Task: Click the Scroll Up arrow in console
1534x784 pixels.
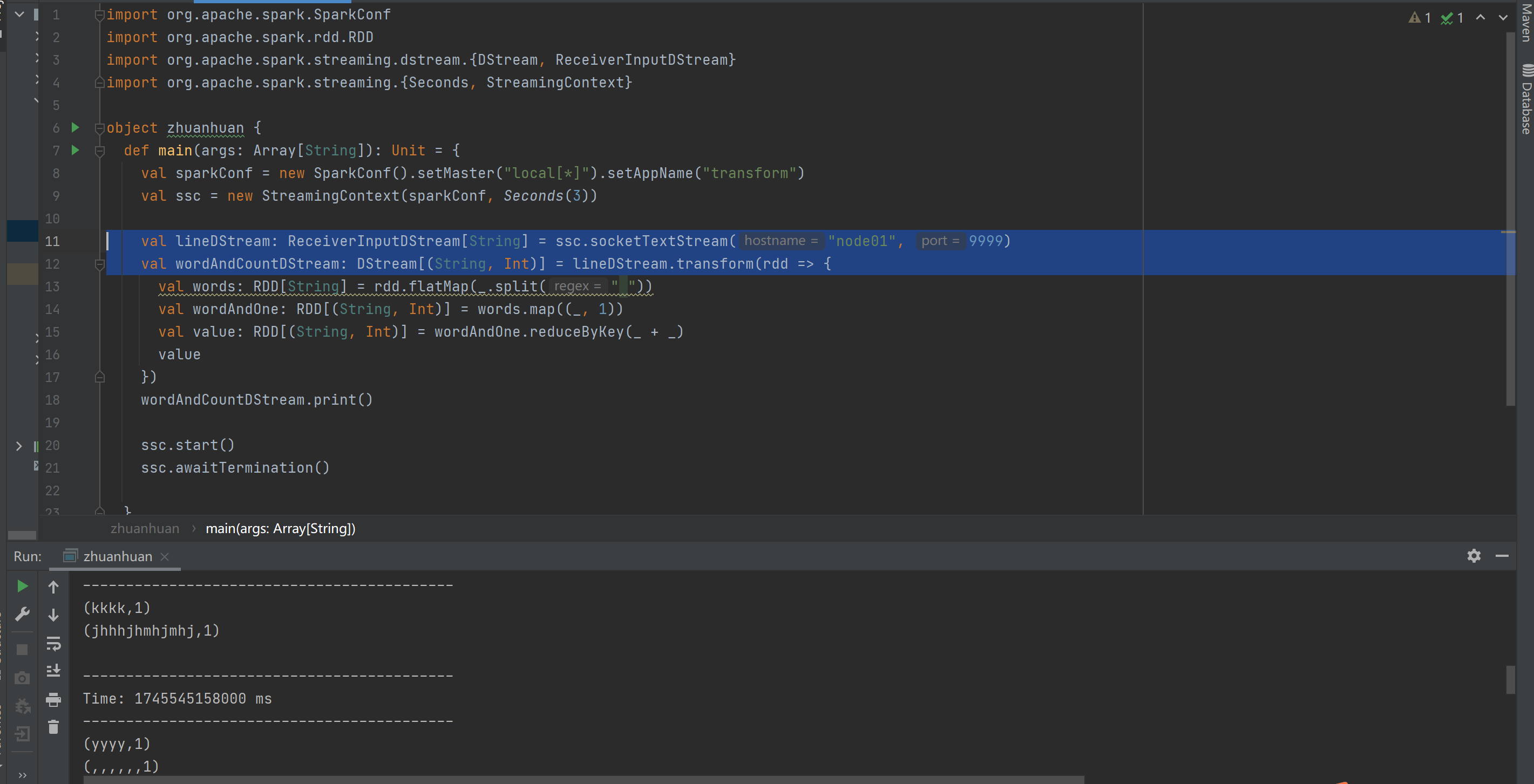Action: click(x=53, y=587)
